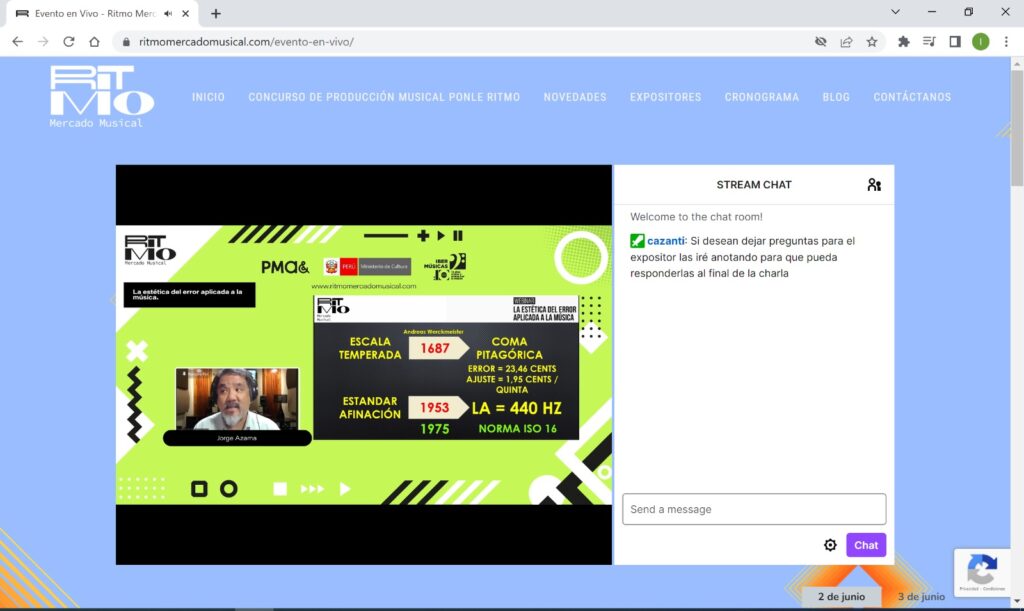Open the INICIO menu item
This screenshot has height=611, width=1024.
(x=208, y=97)
